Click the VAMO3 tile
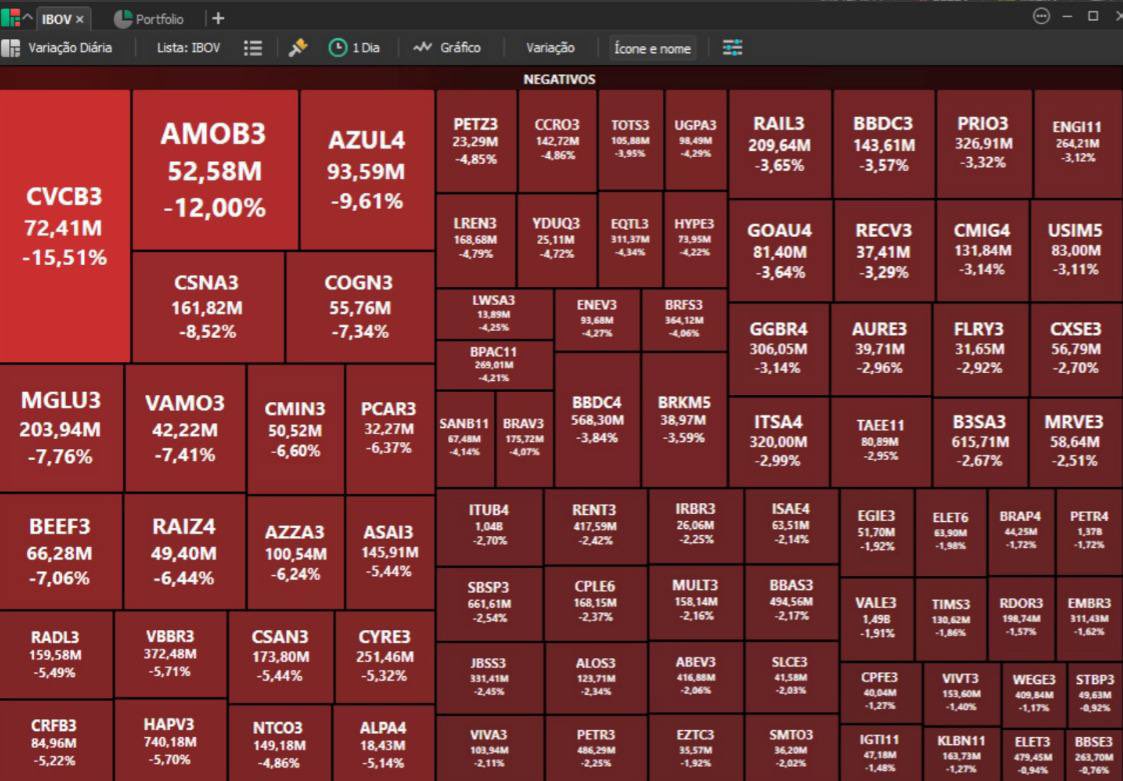Image resolution: width=1123 pixels, height=781 pixels. (185, 428)
